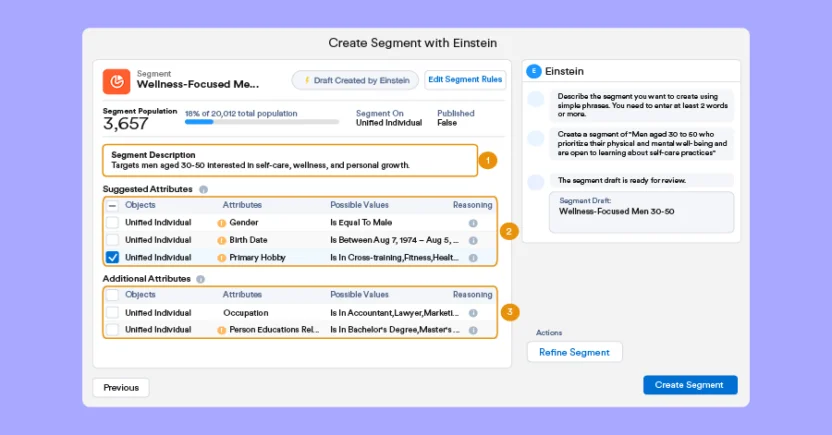The width and height of the screenshot is (832, 435).
Task: Check the Occupation attribute checkbox
Action: 112,312
